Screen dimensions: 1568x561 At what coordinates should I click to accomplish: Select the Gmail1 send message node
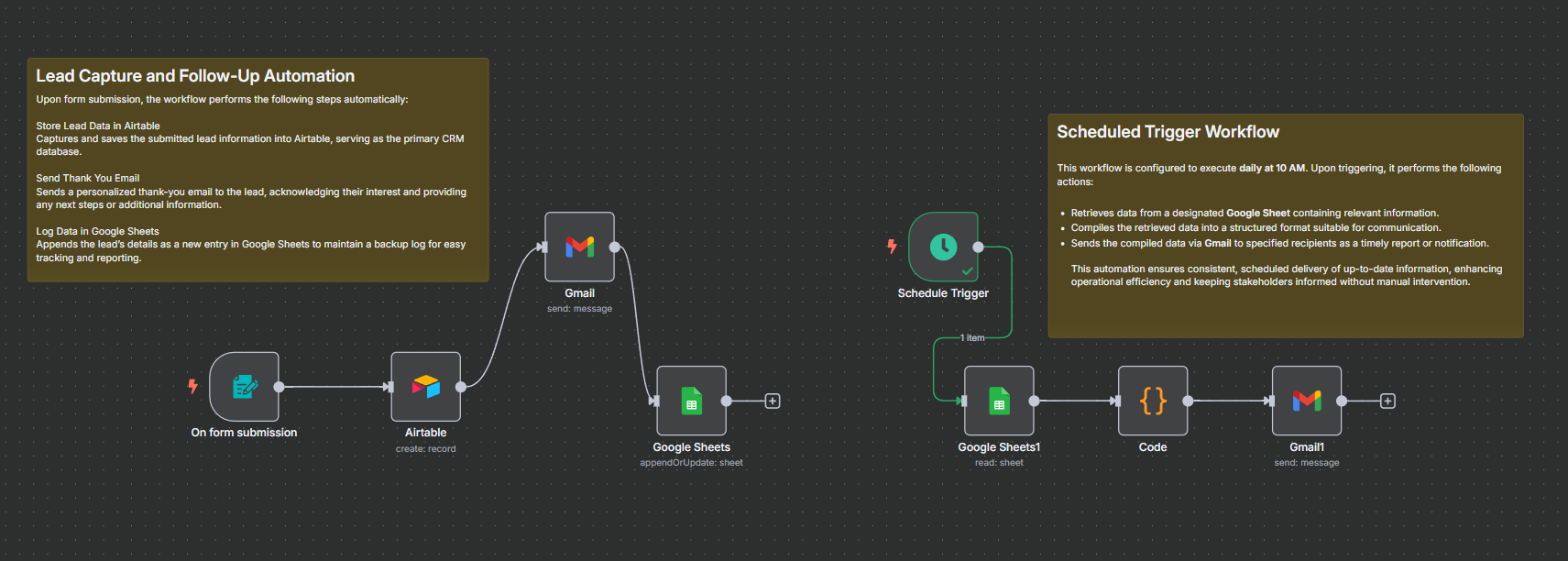1307,401
